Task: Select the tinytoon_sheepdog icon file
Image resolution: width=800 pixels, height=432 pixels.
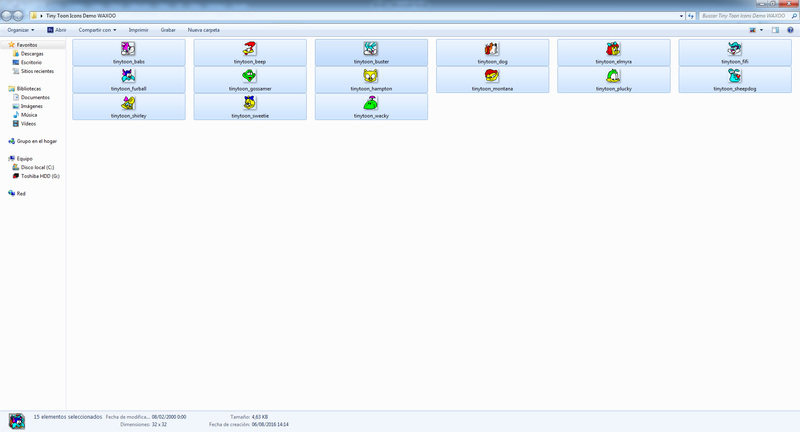Action: [x=735, y=80]
